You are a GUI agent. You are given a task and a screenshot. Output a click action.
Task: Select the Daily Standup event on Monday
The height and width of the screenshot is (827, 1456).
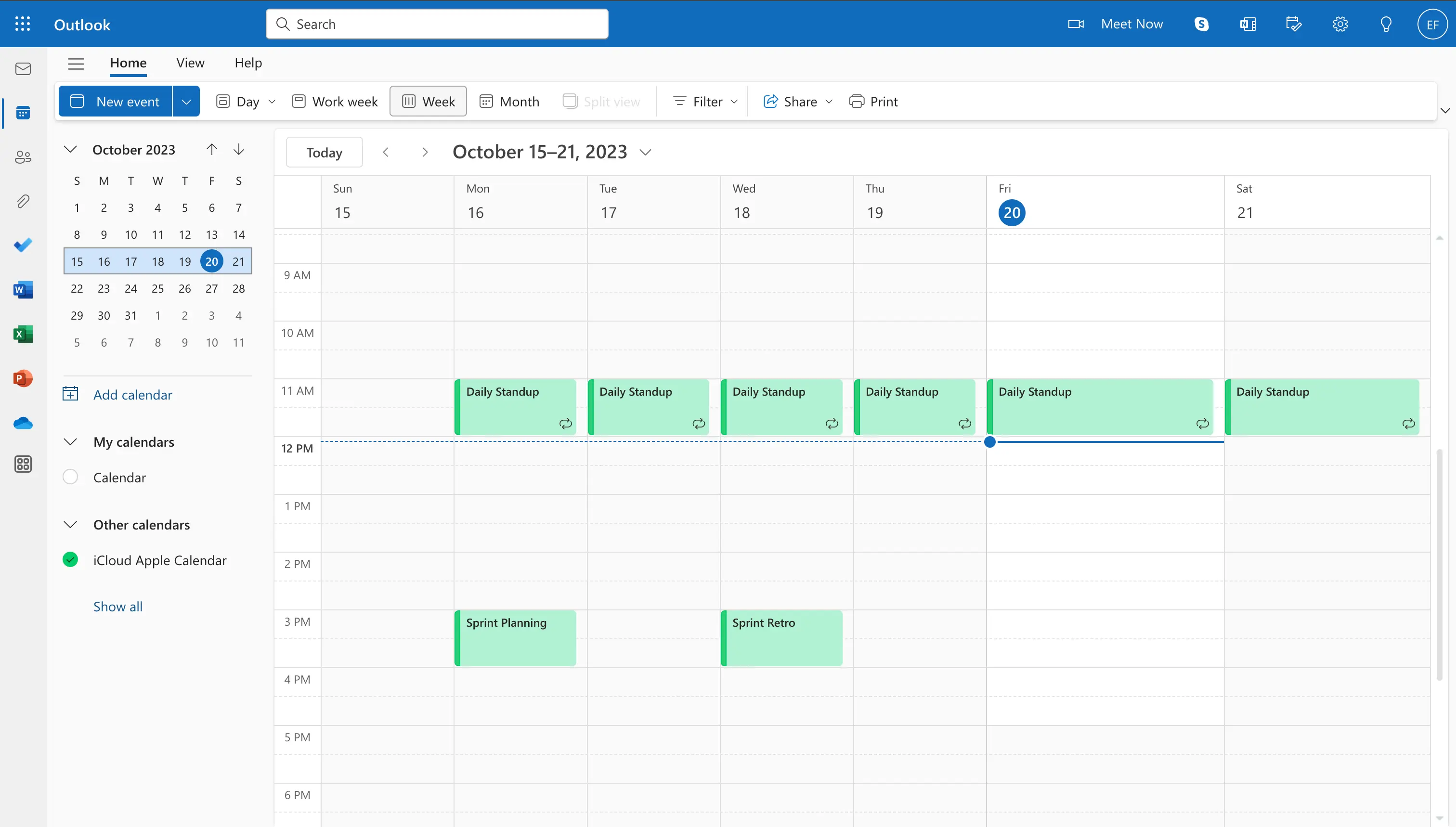(517, 406)
